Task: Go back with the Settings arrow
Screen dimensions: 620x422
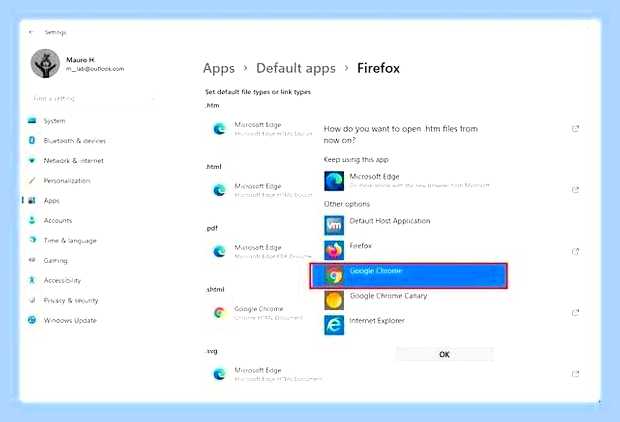Action: point(31,32)
